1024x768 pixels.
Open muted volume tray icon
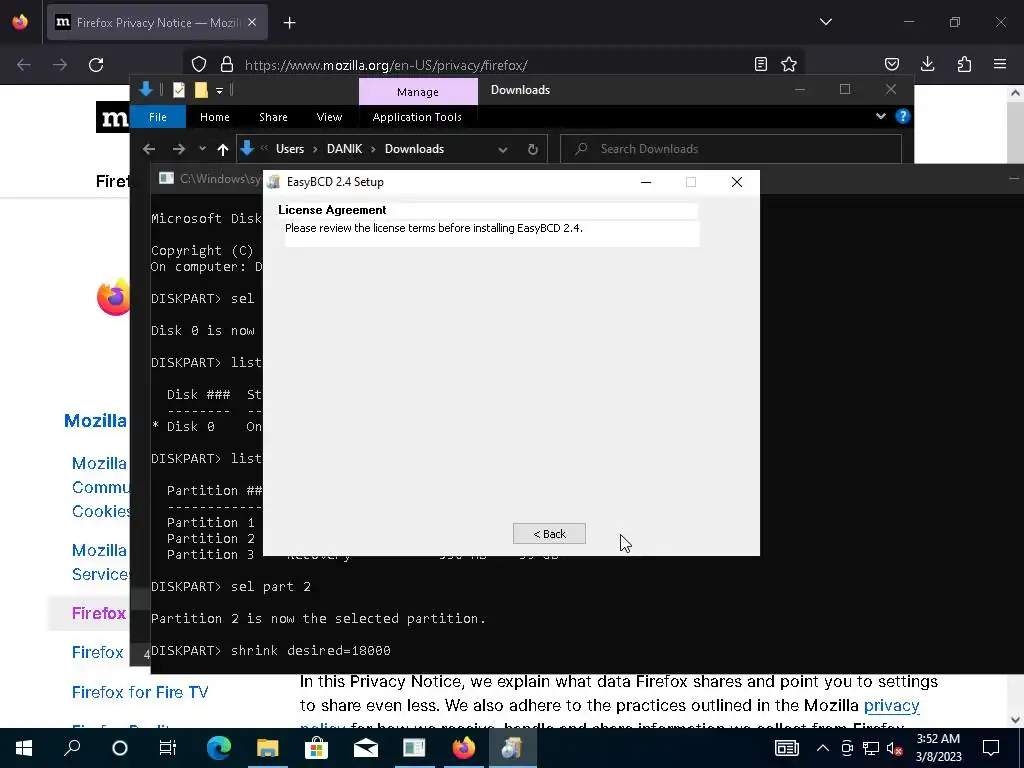coord(895,748)
